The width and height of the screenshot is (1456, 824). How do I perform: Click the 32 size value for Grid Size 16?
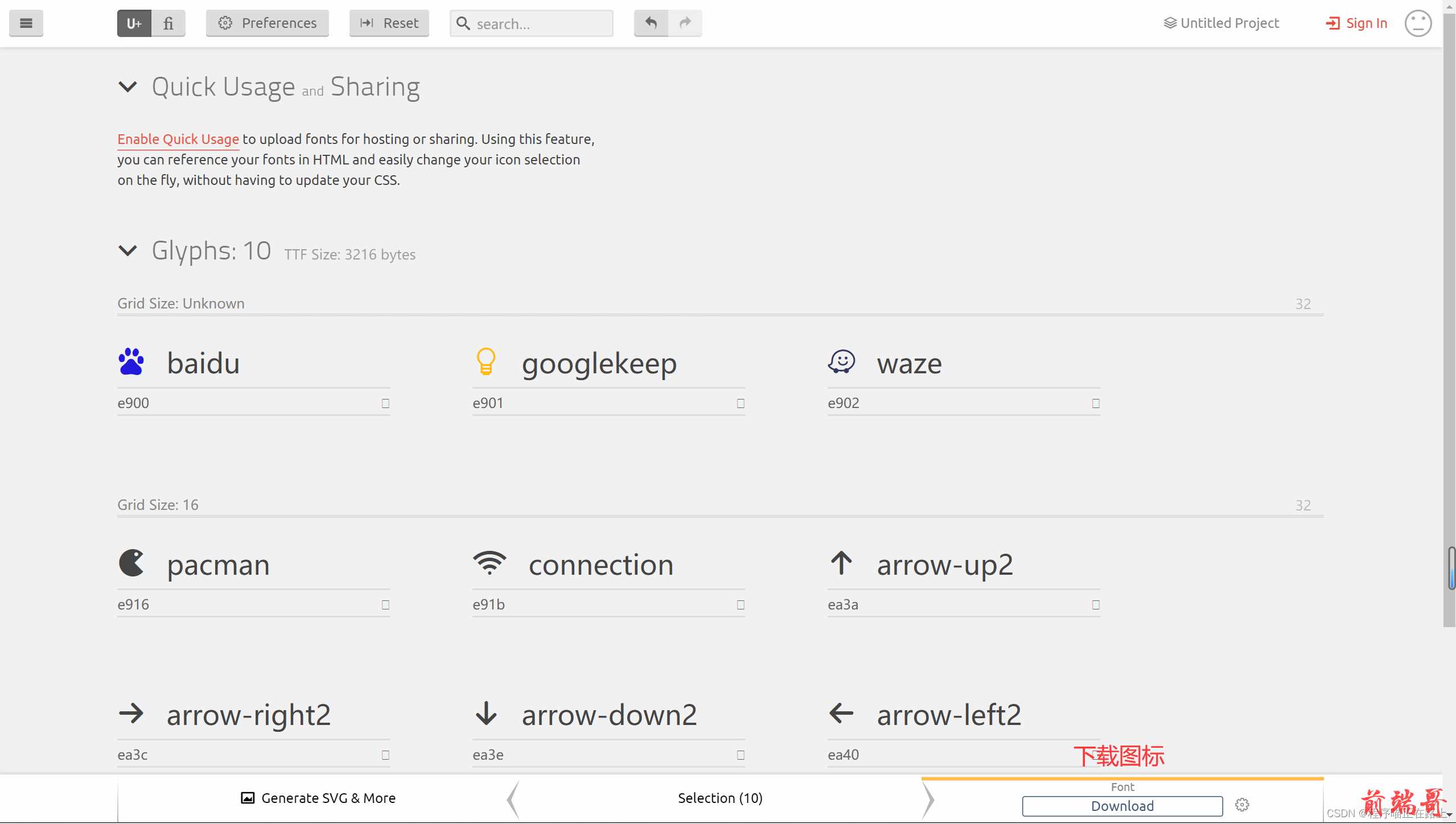pos(1303,505)
